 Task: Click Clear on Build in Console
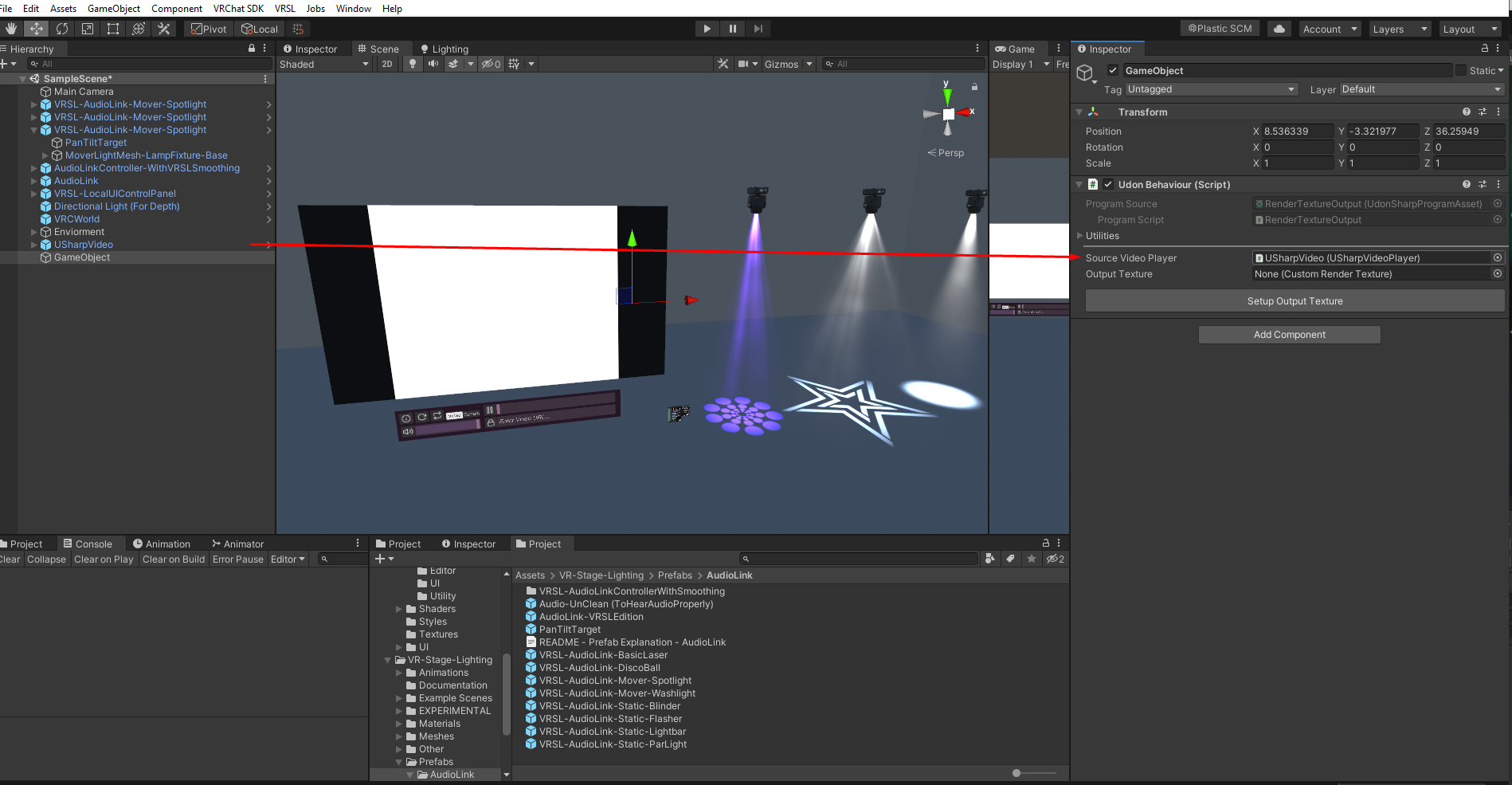[x=174, y=559]
